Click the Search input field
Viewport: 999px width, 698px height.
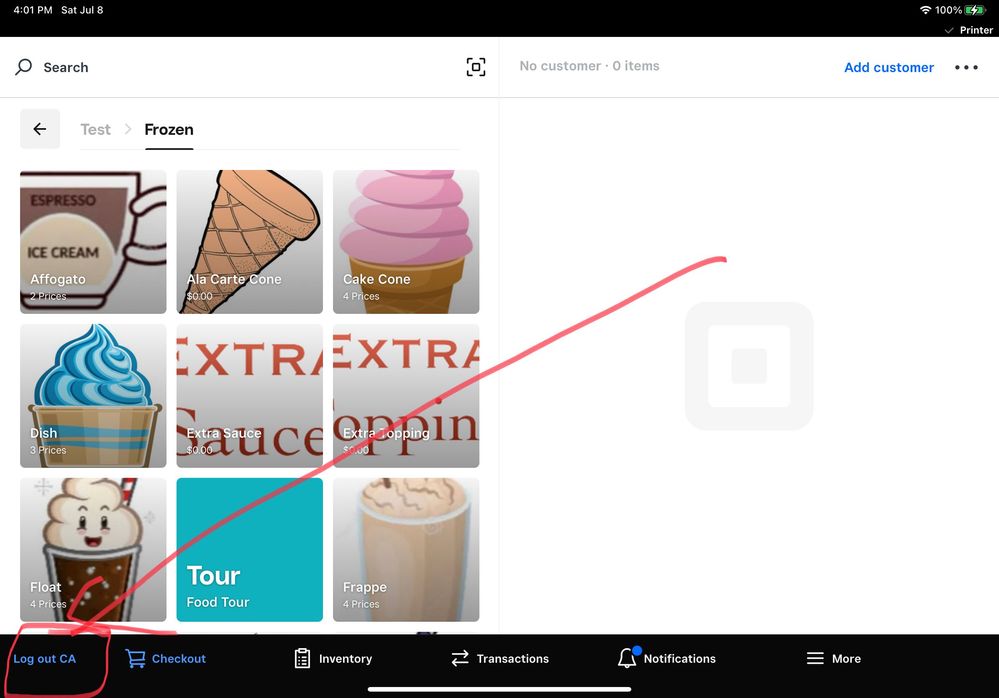point(240,67)
